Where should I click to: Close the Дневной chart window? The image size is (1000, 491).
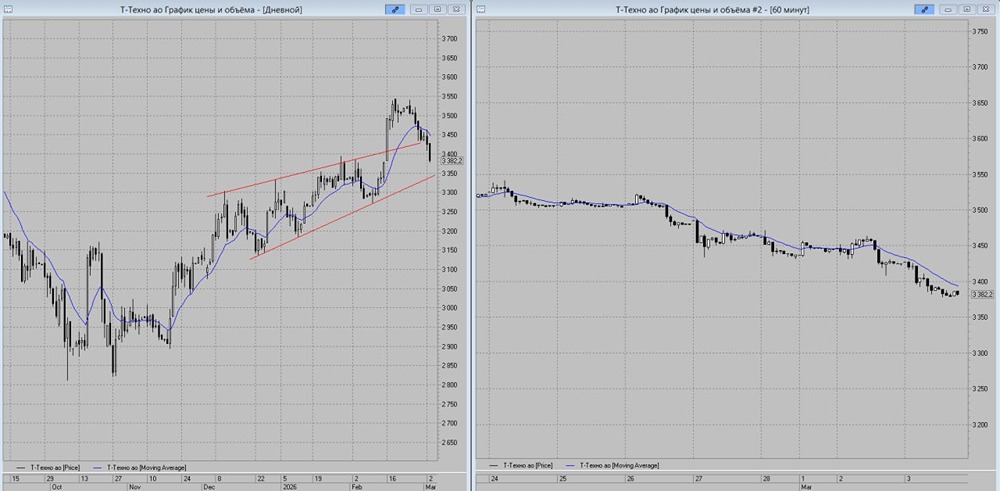coord(457,9)
